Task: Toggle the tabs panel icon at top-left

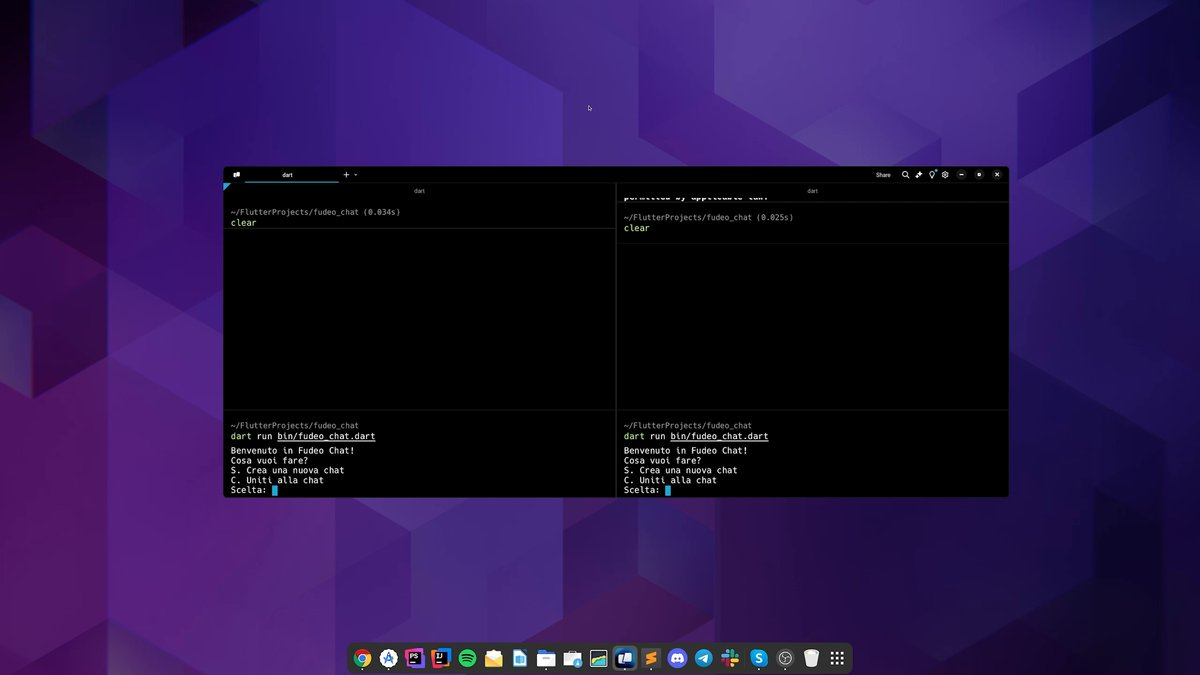Action: coord(237,175)
